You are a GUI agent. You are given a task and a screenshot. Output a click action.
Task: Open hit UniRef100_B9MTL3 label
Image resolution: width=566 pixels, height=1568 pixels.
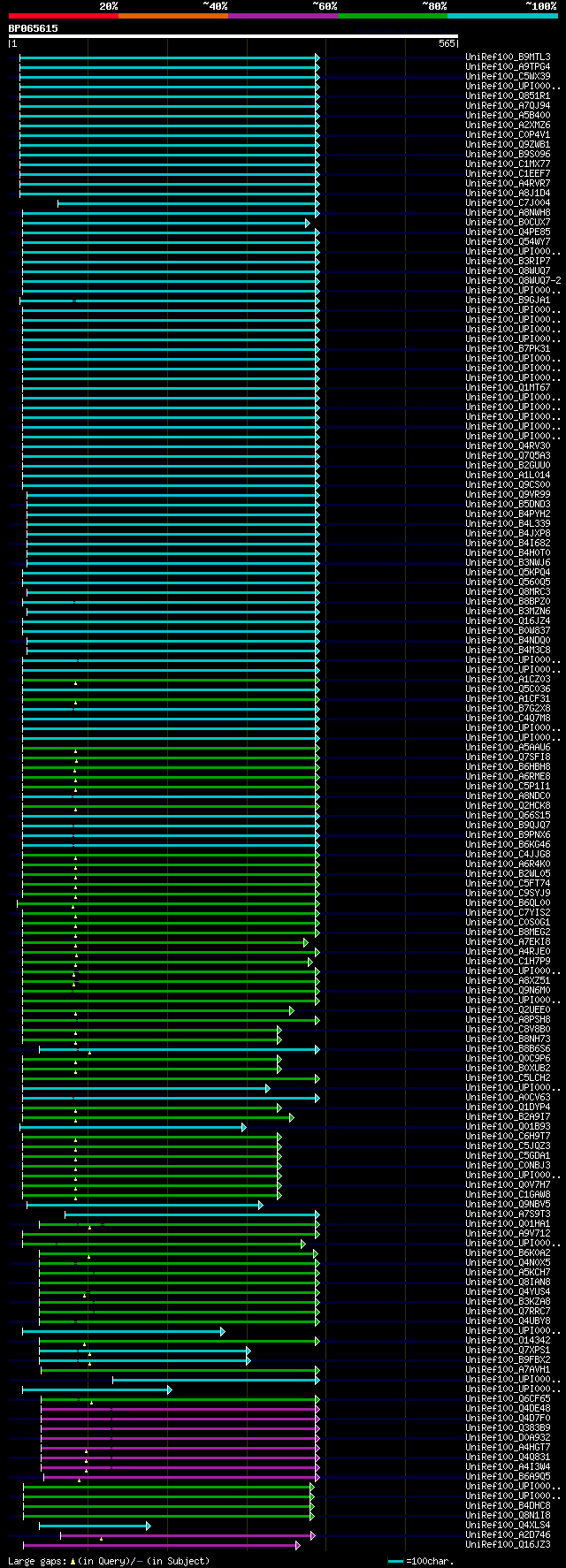click(508, 57)
